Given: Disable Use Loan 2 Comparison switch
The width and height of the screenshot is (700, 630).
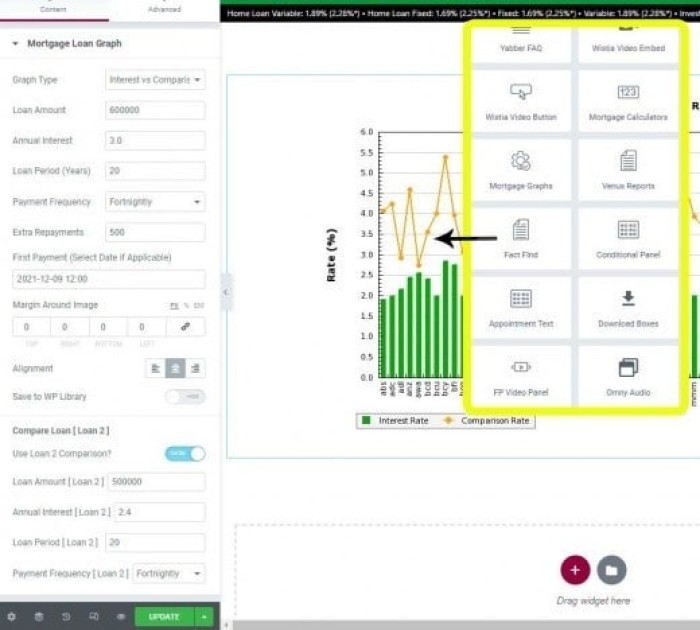Looking at the screenshot, I should [185, 454].
